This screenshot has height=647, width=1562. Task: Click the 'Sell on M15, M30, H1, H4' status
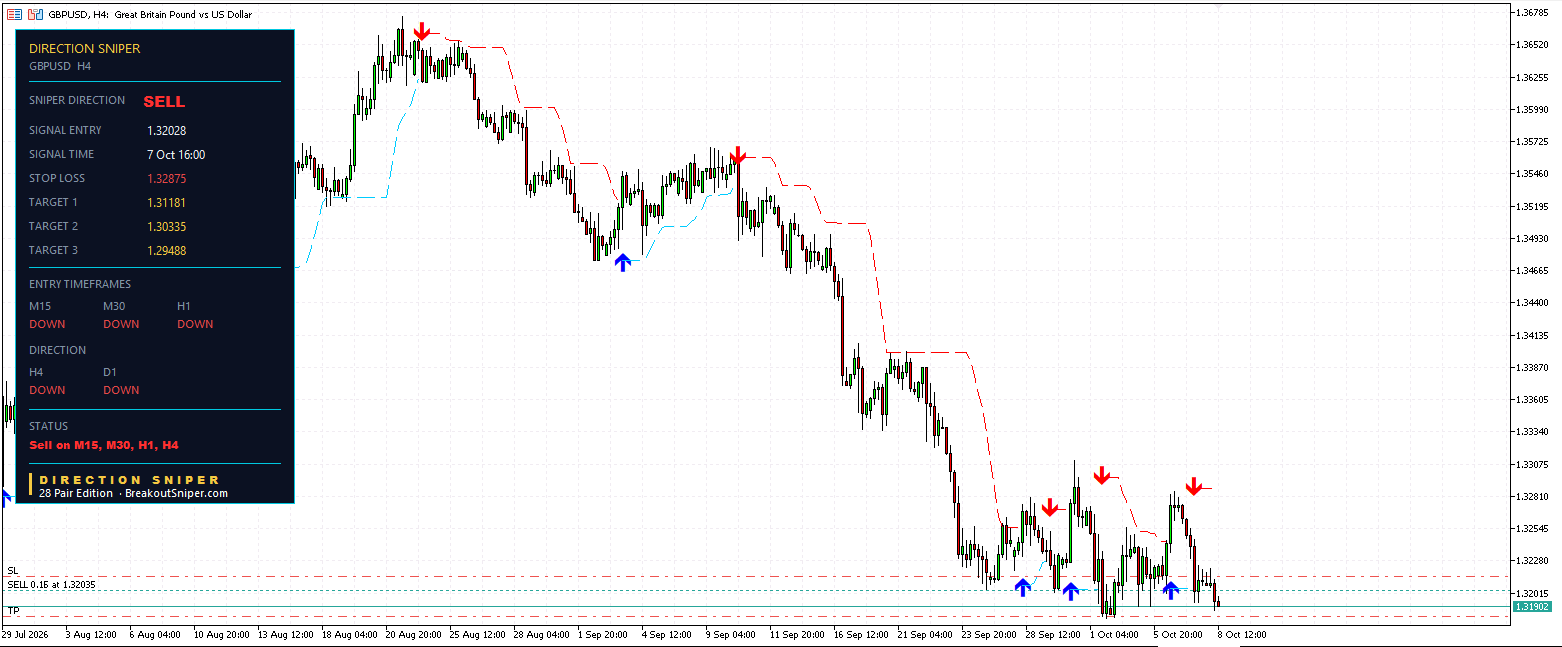point(104,445)
